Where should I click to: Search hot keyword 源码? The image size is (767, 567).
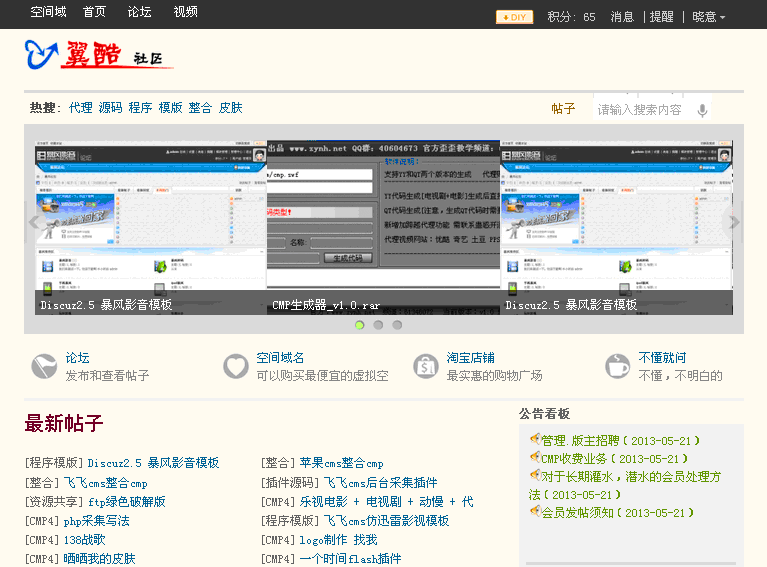tap(111, 108)
